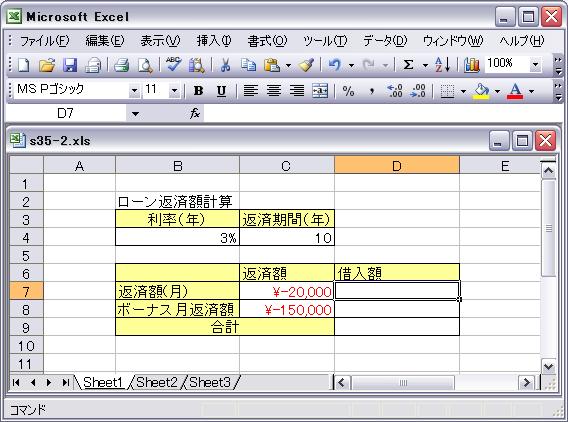
Task: Expand the Name Box dropdown arrow
Action: (x=135, y=114)
